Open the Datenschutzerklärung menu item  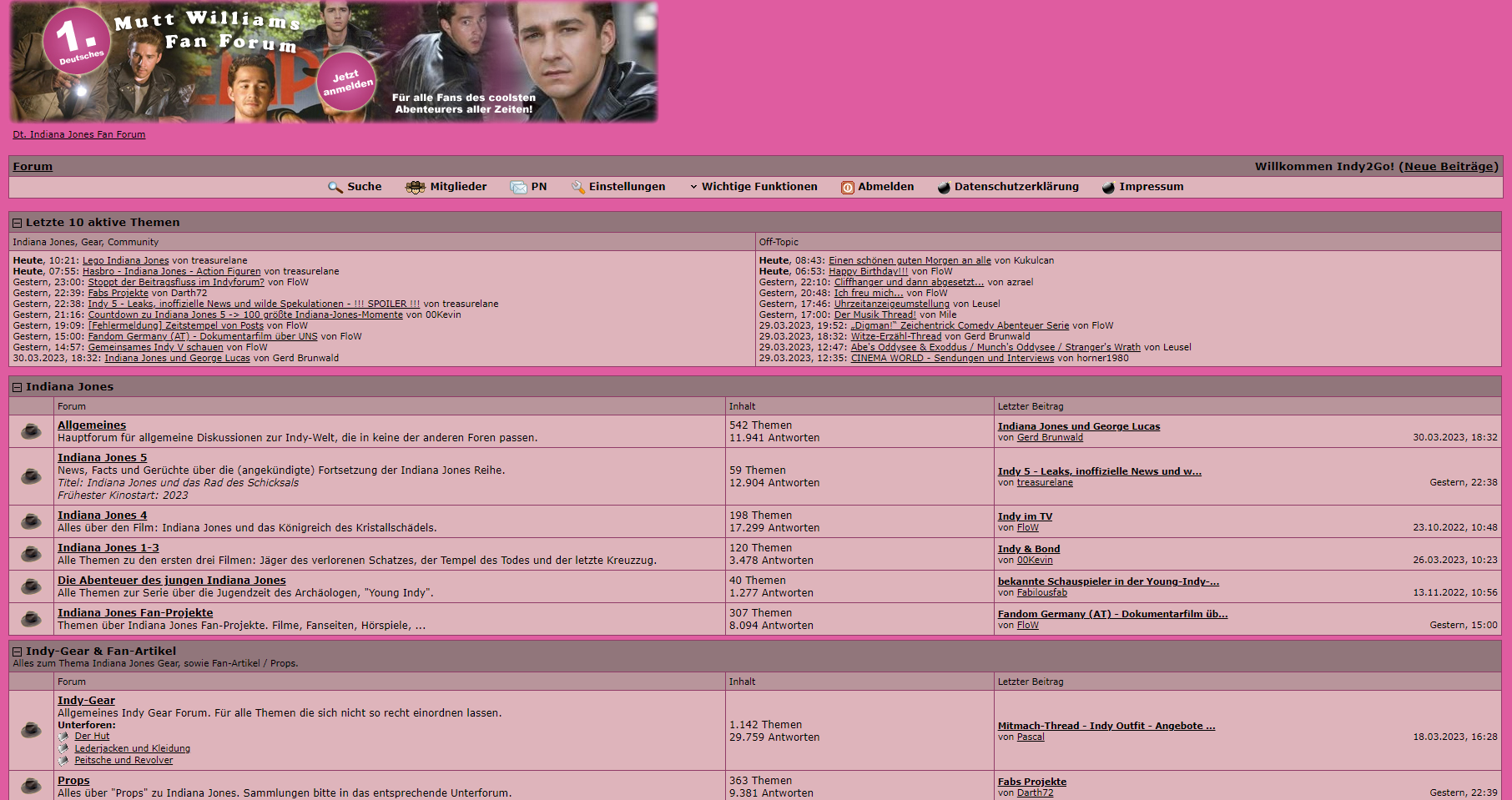click(x=1016, y=187)
